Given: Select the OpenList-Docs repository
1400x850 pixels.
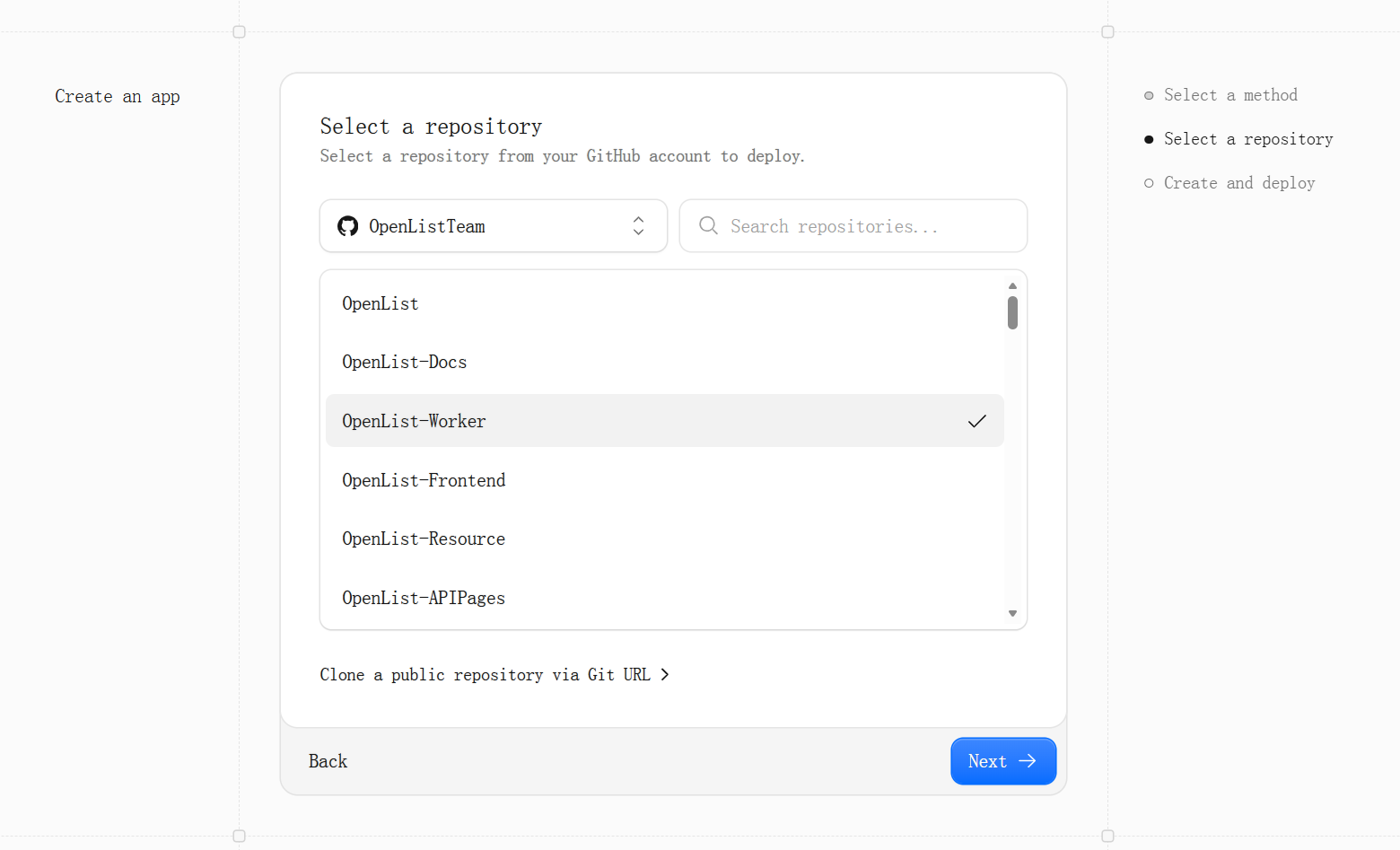Looking at the screenshot, I should tap(664, 362).
